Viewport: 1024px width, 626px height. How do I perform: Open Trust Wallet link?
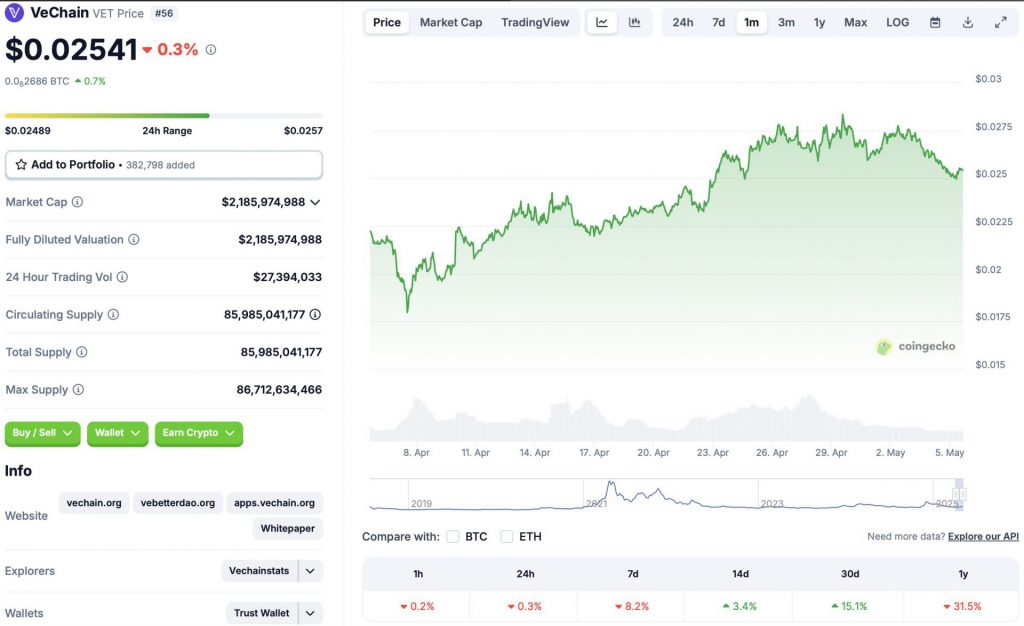click(x=262, y=613)
